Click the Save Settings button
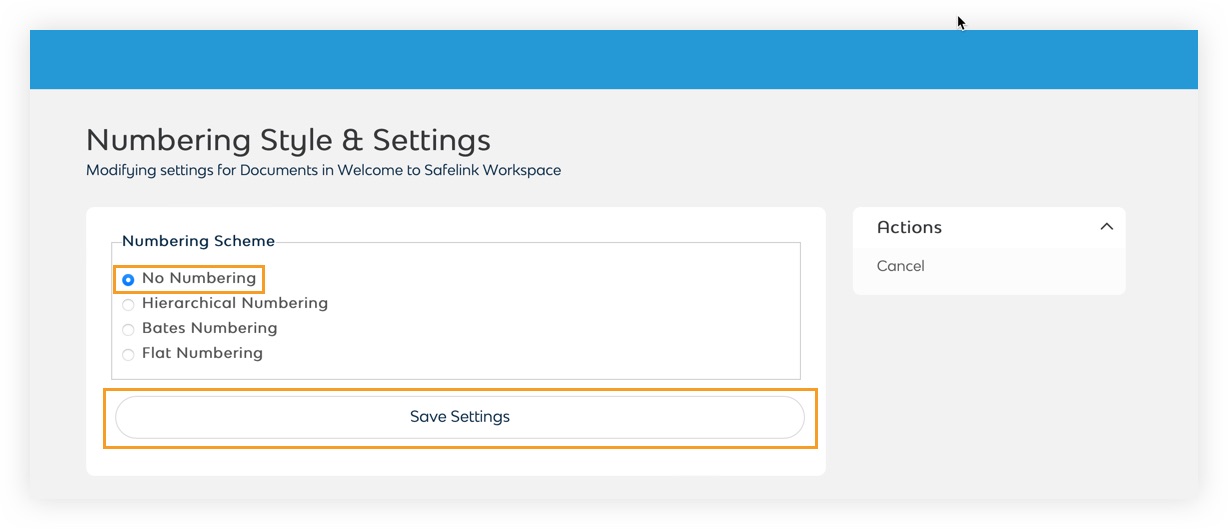Screen dimensions: 1228x529 [460, 417]
